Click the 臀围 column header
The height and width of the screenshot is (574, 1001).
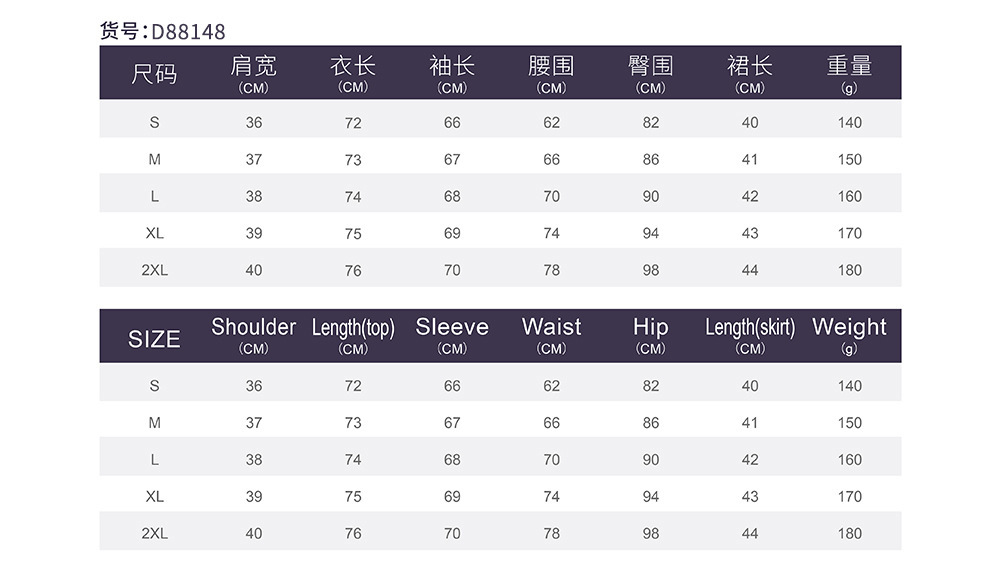(x=651, y=73)
